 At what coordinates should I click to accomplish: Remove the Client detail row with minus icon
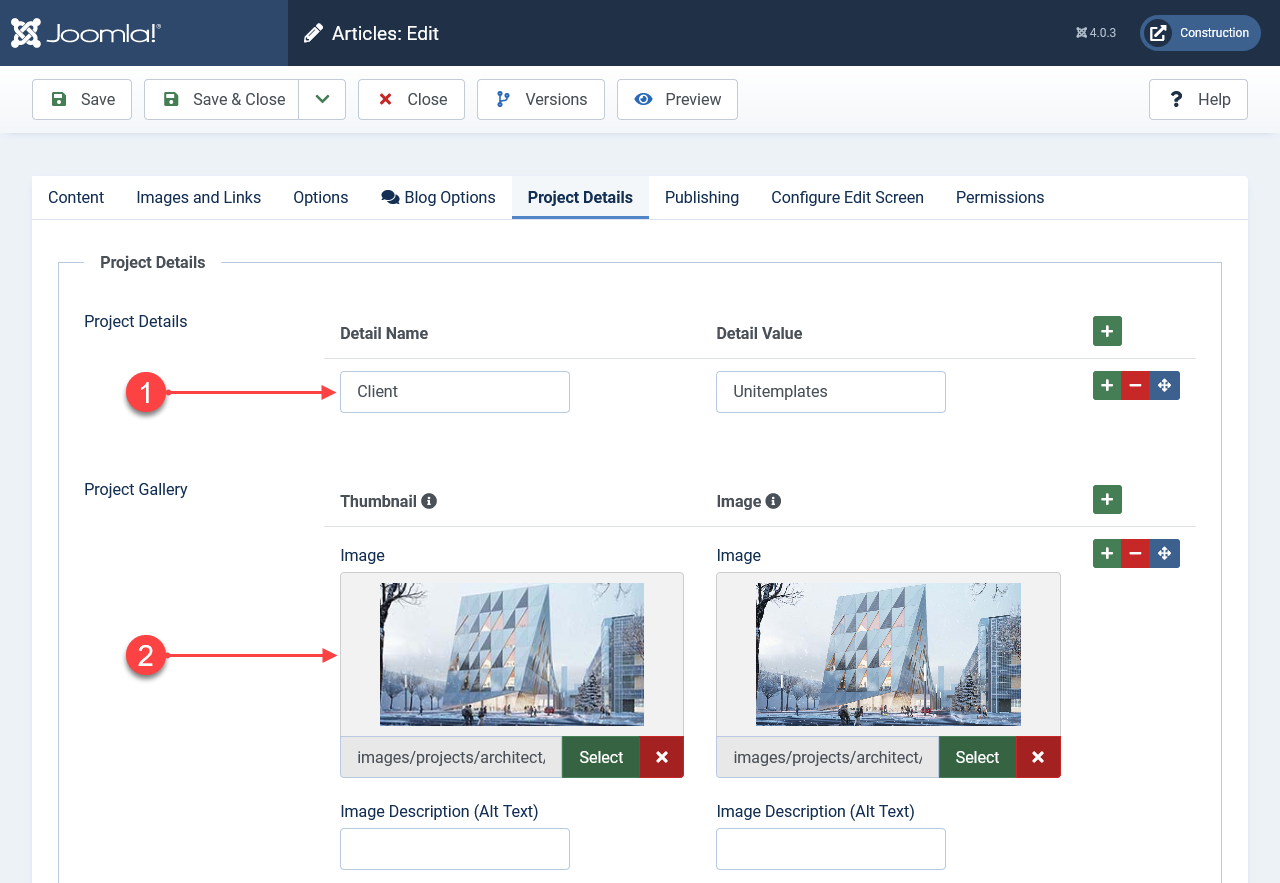click(1135, 385)
